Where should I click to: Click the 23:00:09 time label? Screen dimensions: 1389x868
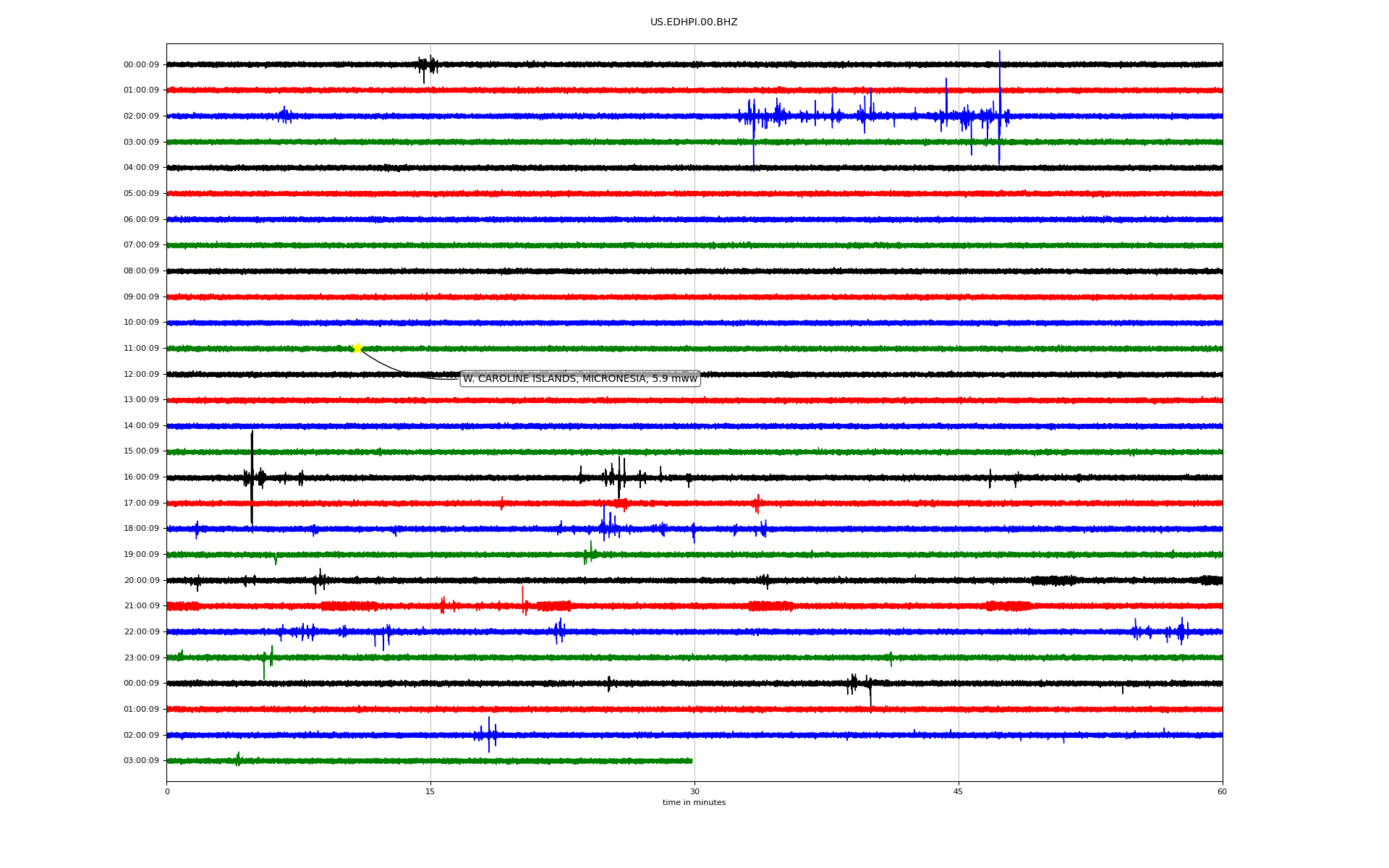[x=141, y=658]
